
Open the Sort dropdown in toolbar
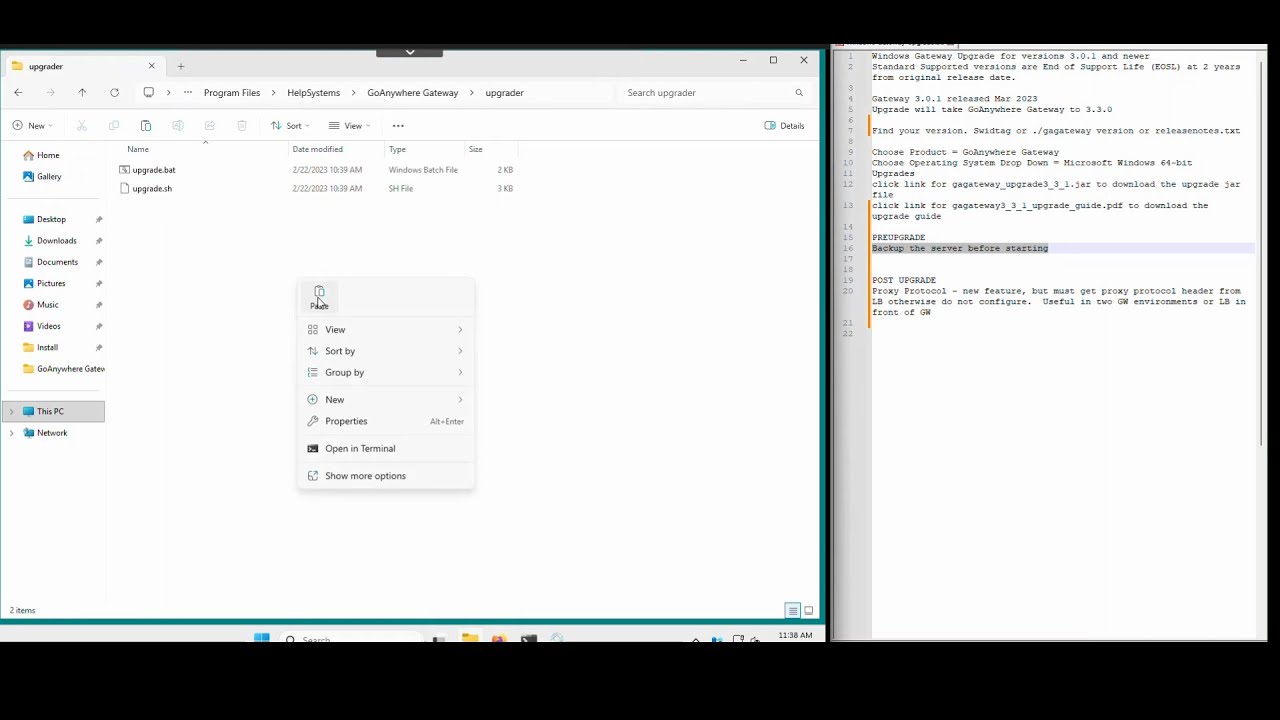pos(290,126)
